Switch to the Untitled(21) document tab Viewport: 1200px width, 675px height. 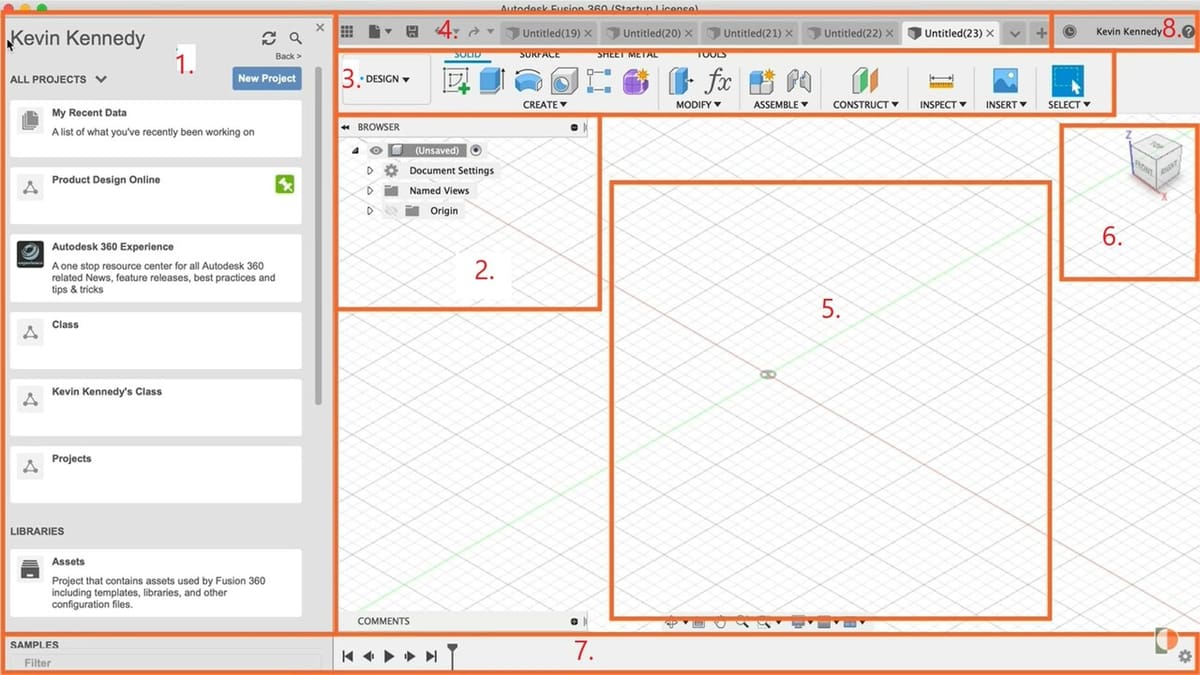[x=750, y=33]
